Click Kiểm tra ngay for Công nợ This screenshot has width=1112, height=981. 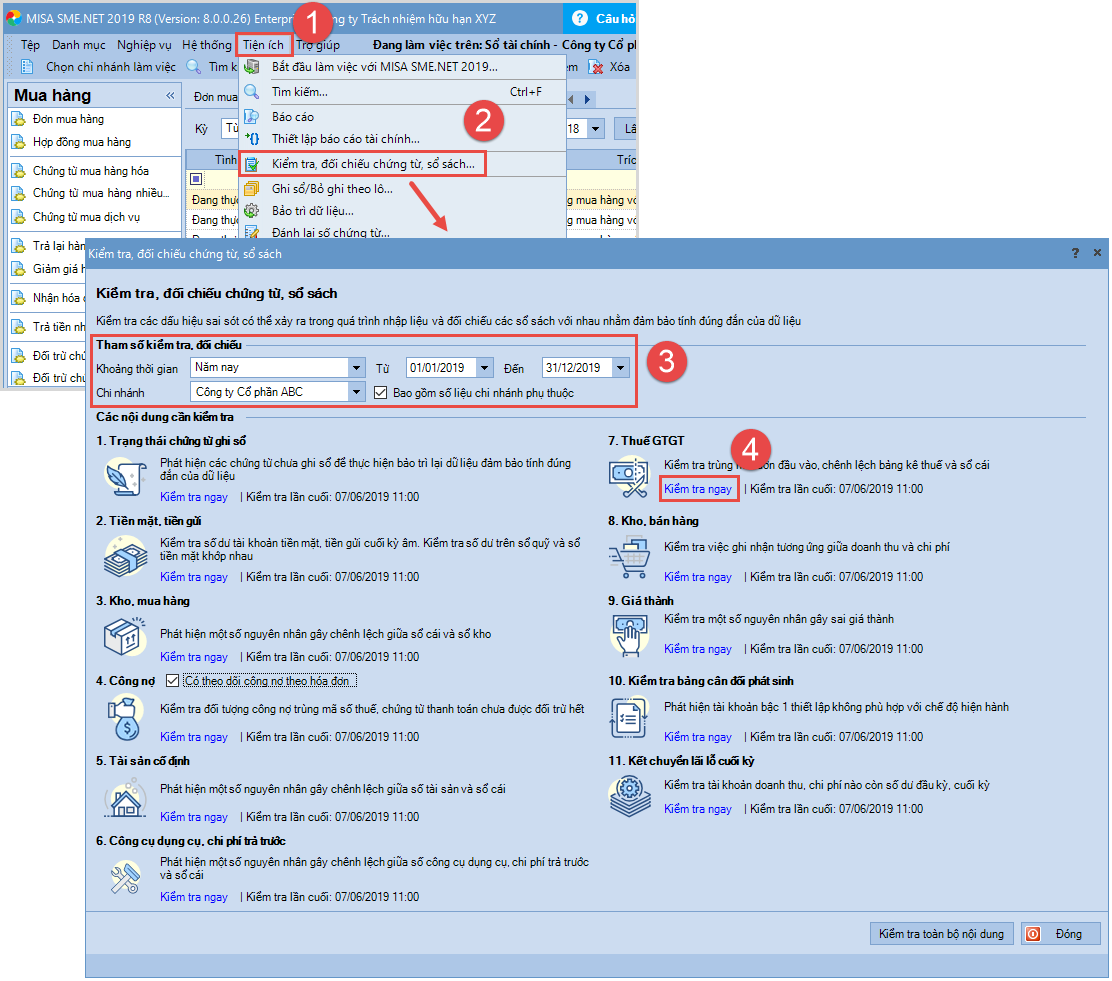pos(194,737)
